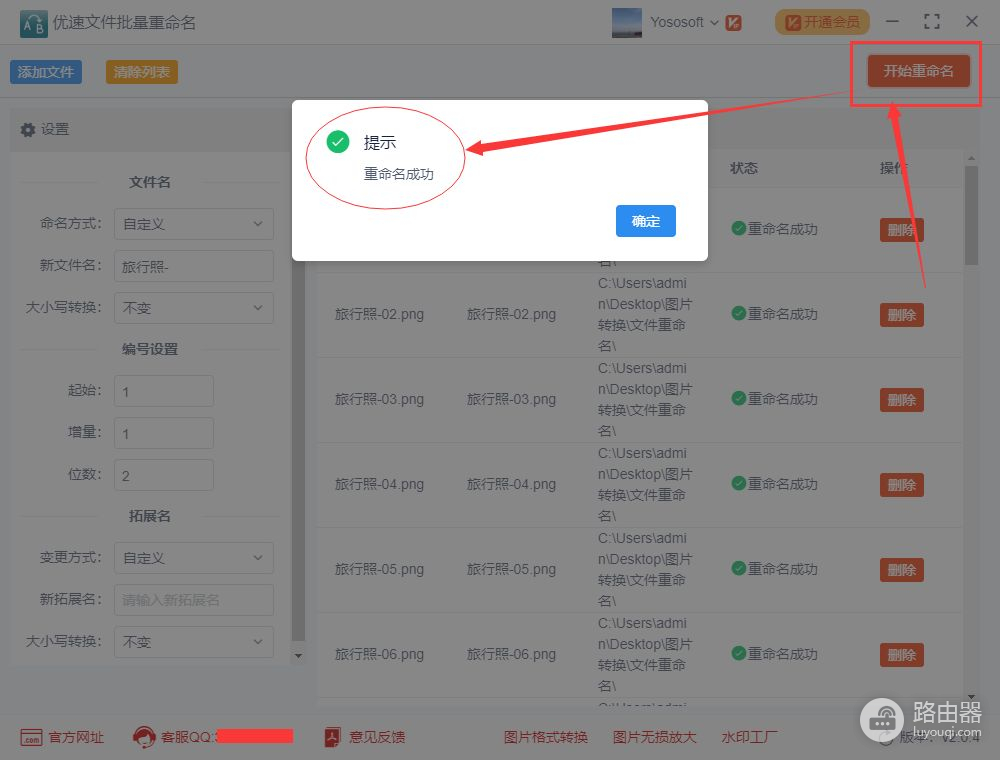Delete the 旅行照-02.png row
The height and width of the screenshot is (760, 1000).
click(901, 314)
